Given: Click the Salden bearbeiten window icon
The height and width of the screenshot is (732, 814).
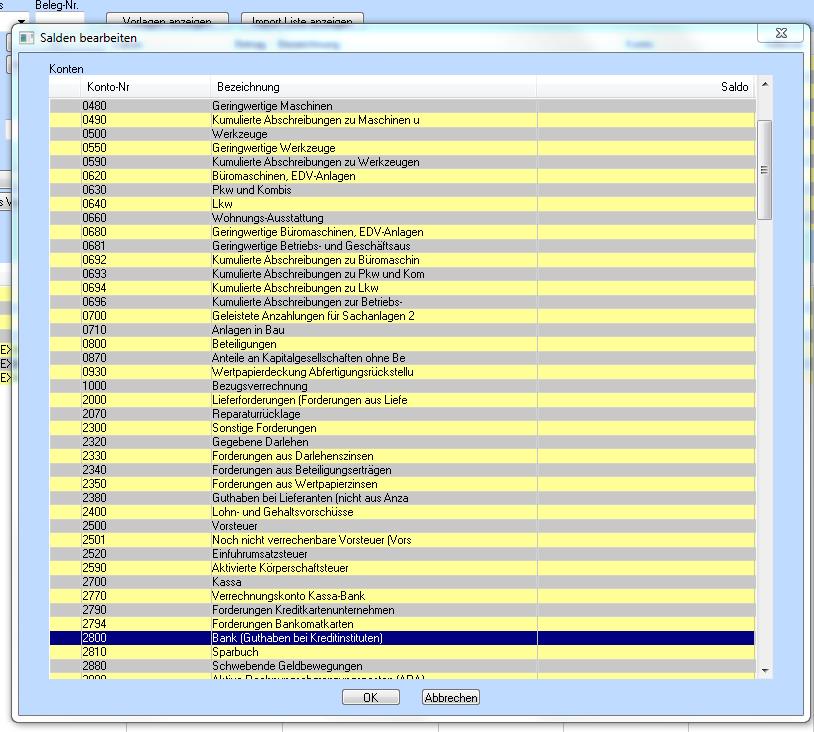Looking at the screenshot, I should tap(27, 38).
